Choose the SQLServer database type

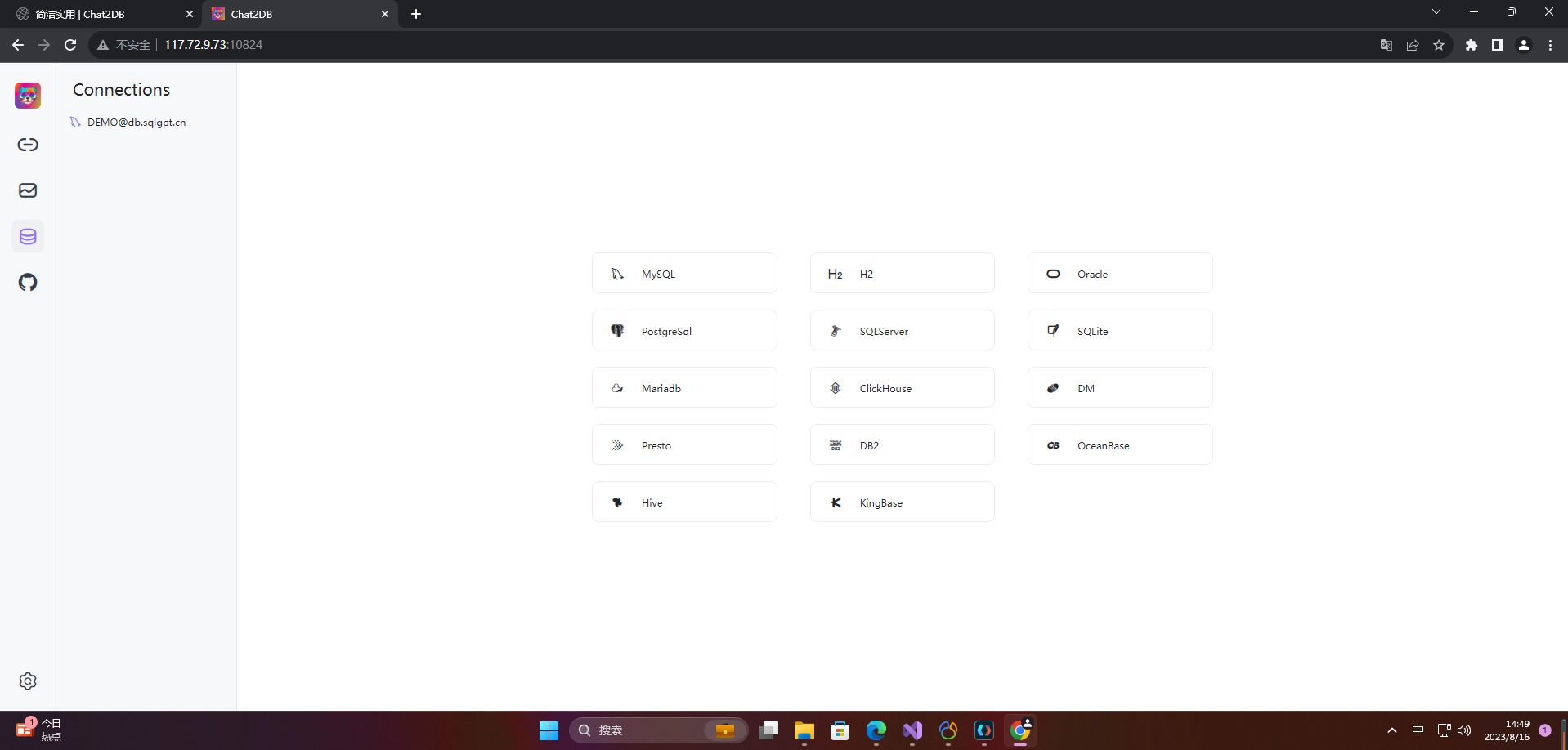pos(903,331)
